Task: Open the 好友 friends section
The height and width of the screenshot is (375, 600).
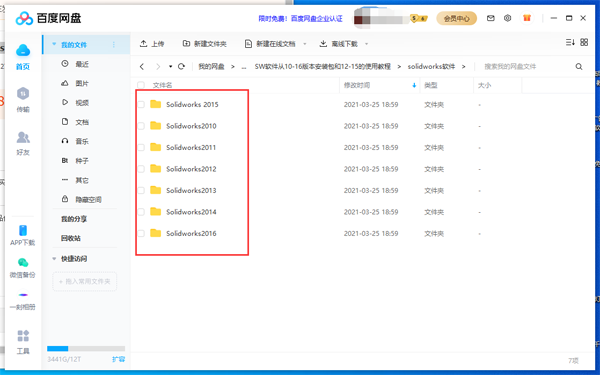Action: coord(23,143)
